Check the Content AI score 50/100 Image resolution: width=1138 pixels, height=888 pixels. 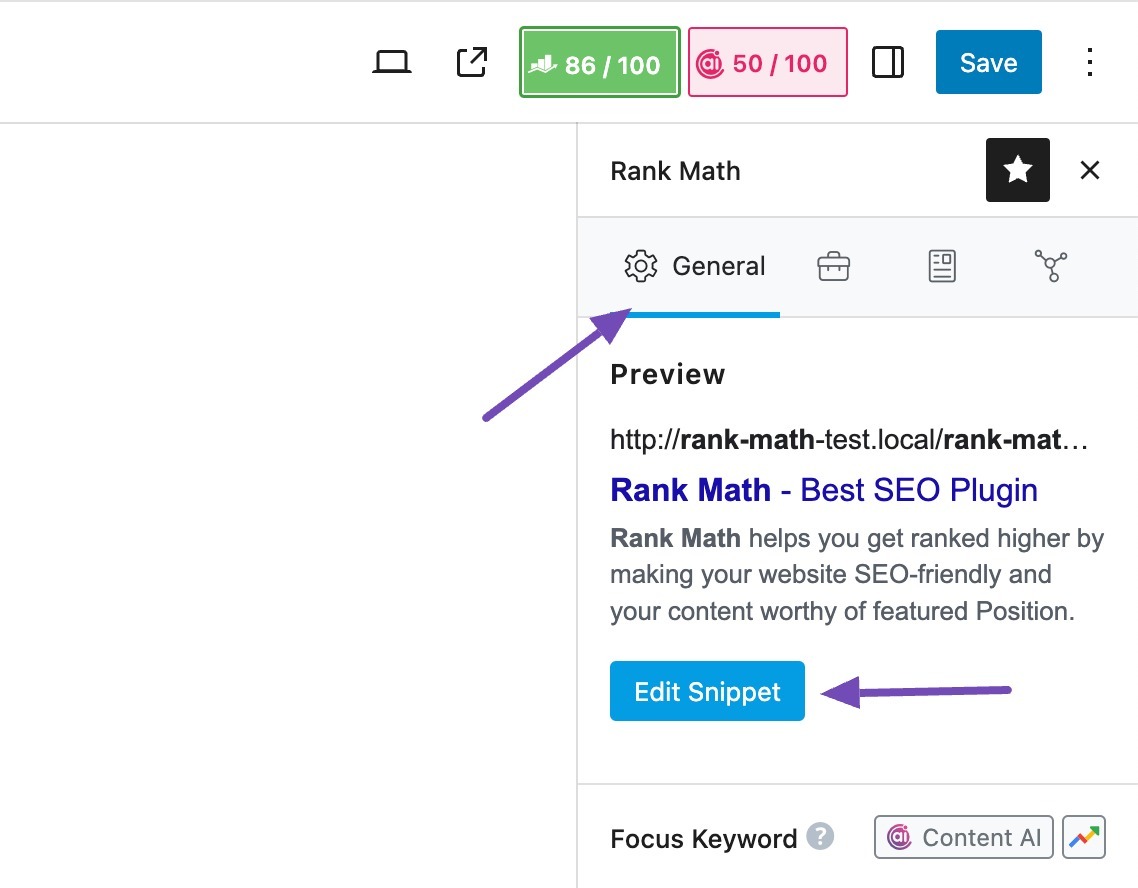click(x=767, y=62)
